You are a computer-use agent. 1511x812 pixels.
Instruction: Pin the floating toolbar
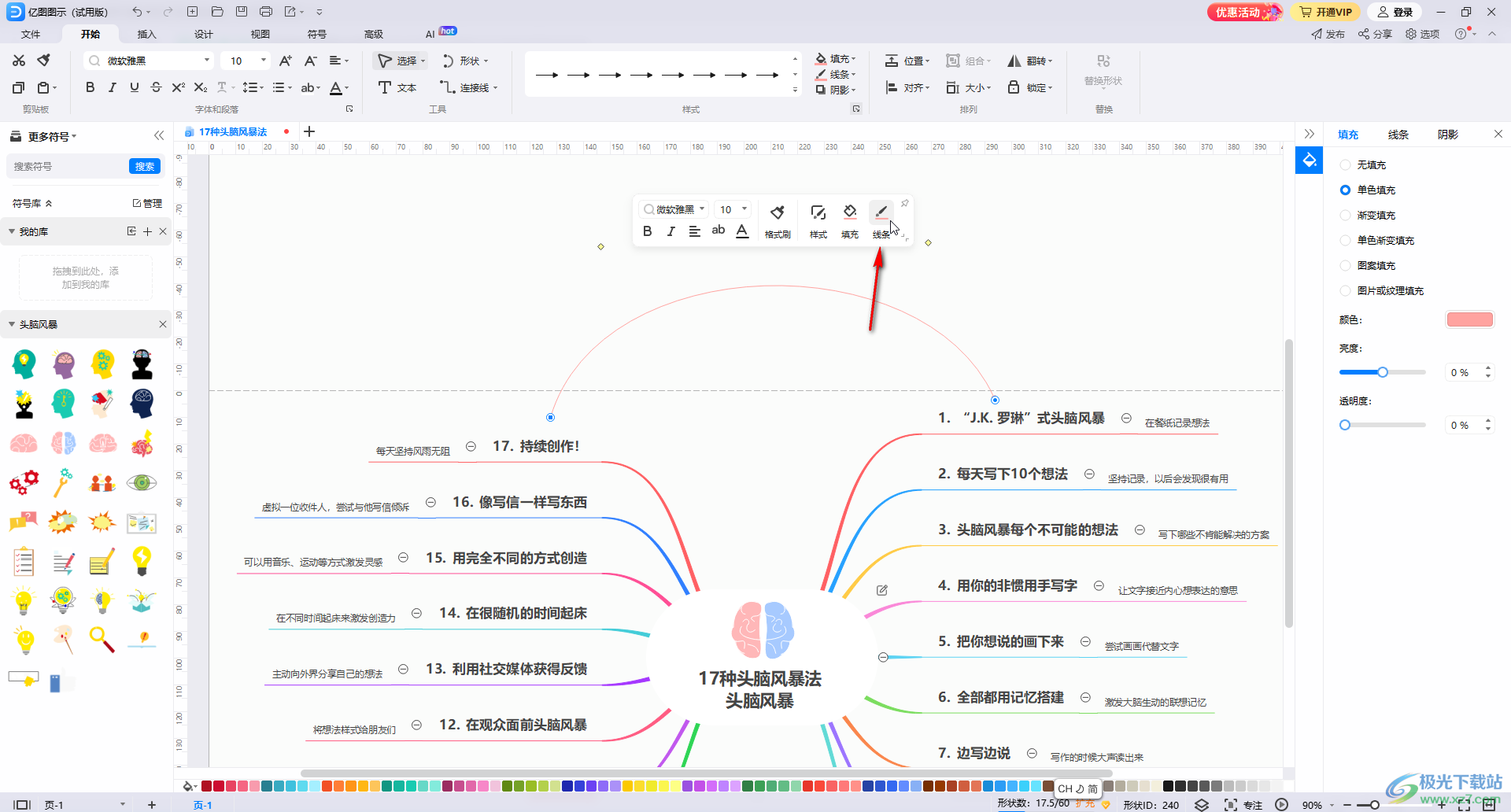point(905,204)
